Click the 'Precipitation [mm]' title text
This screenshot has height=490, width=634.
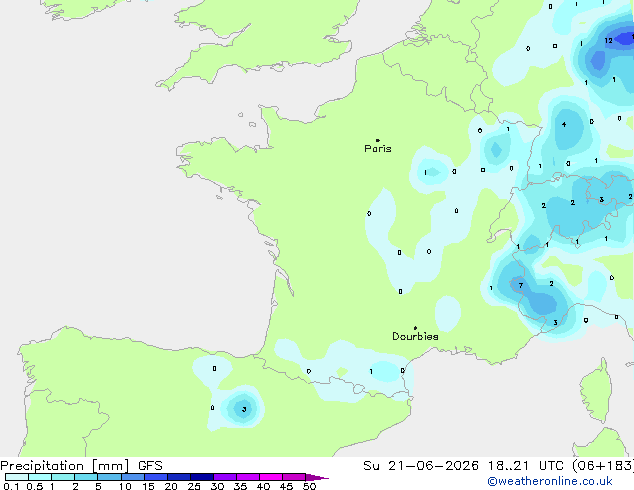pos(65,466)
